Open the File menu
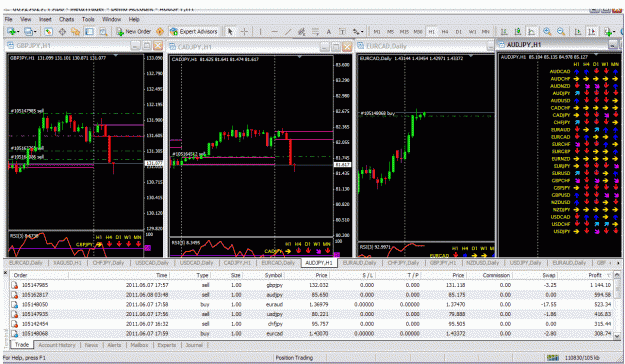625x364 pixels. pyautogui.click(x=8, y=19)
